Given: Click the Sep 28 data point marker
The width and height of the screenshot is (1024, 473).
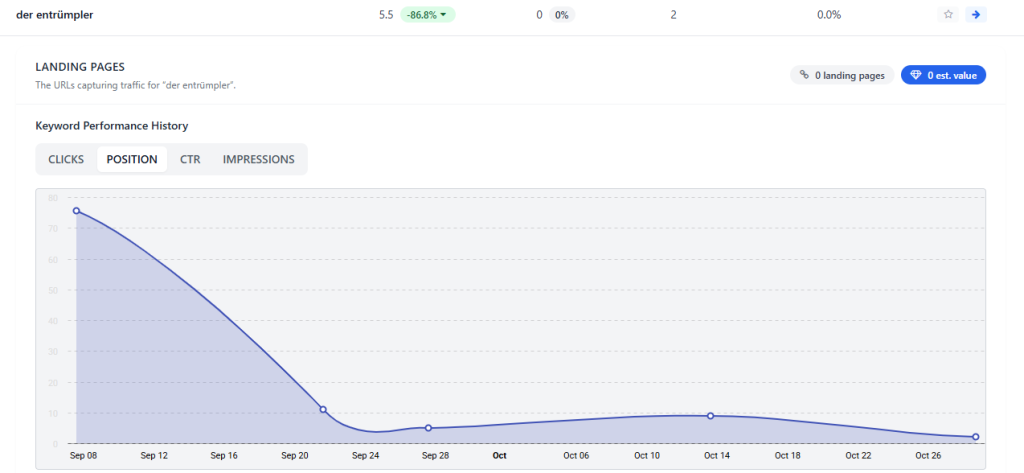Looking at the screenshot, I should click(428, 428).
